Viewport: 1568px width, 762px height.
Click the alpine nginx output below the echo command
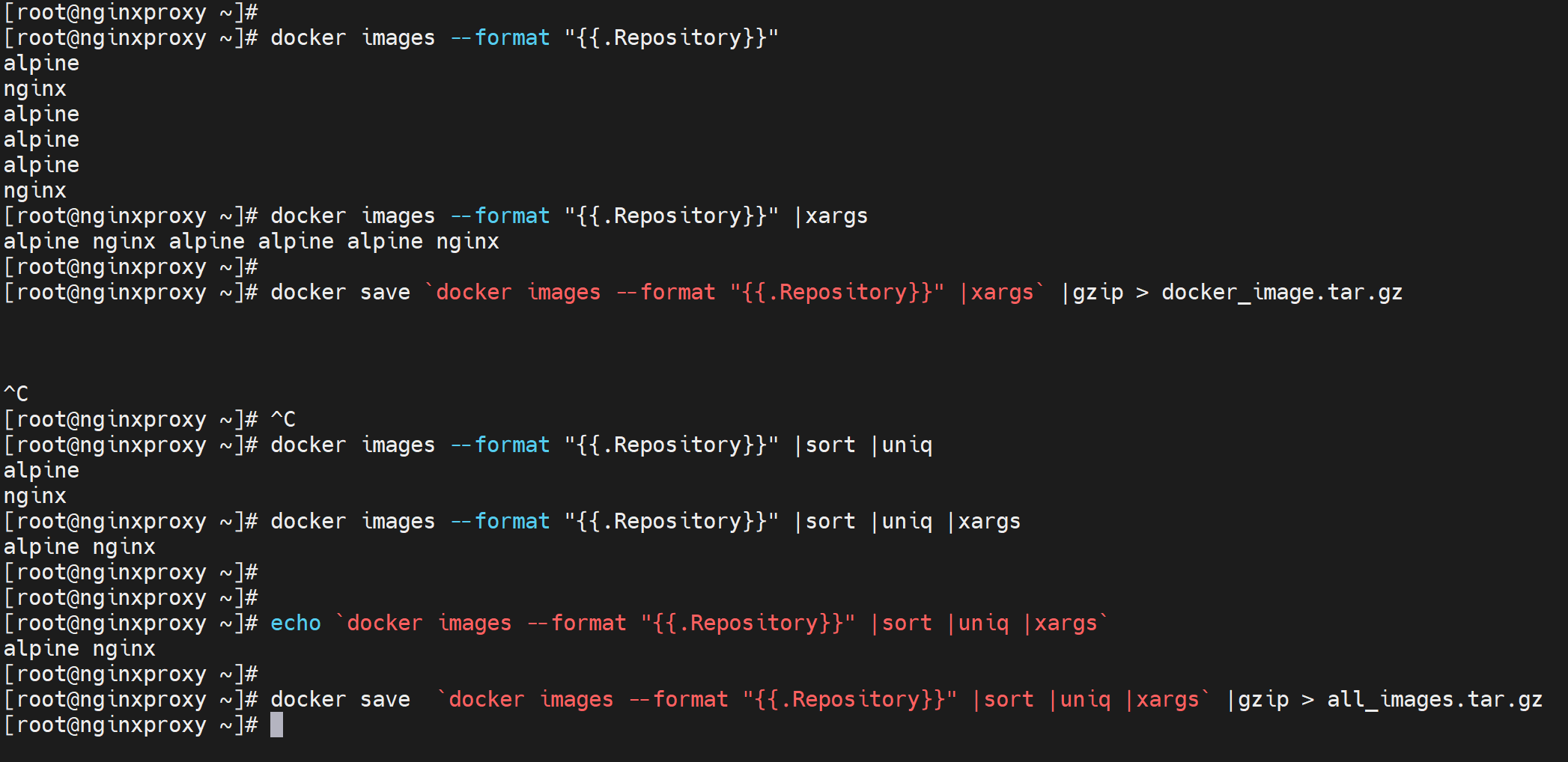tap(79, 648)
